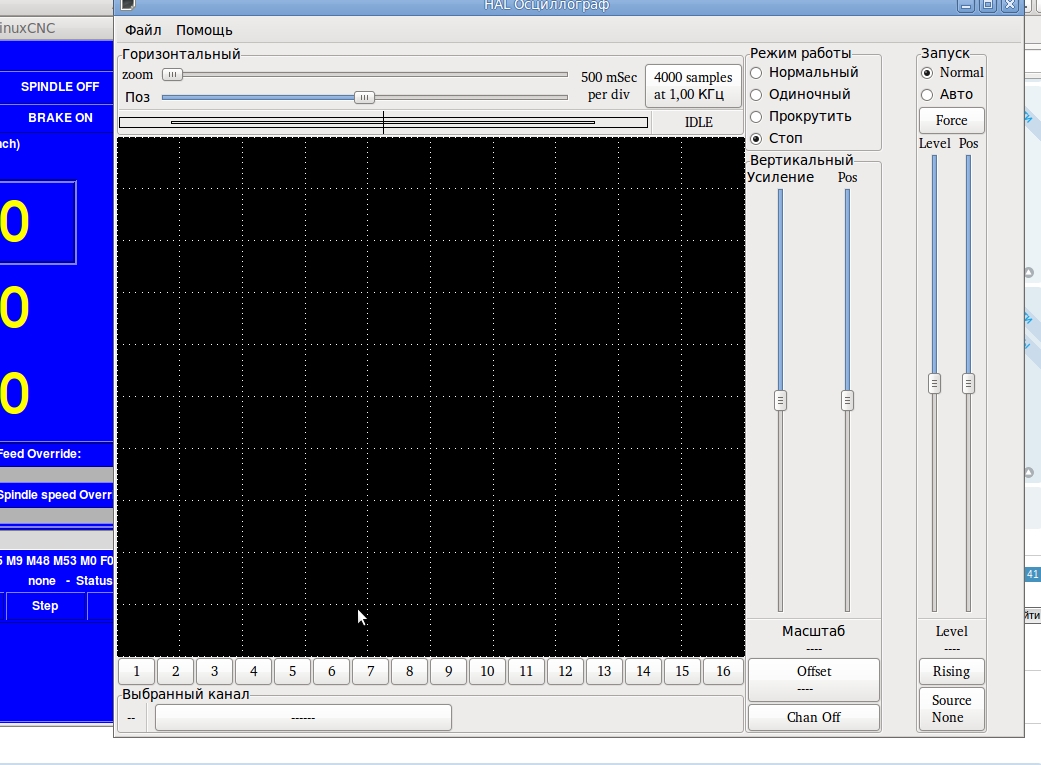Image resolution: width=1041 pixels, height=765 pixels.
Task: Click the Feed Override bar in LinuxCNC
Action: click(x=56, y=474)
